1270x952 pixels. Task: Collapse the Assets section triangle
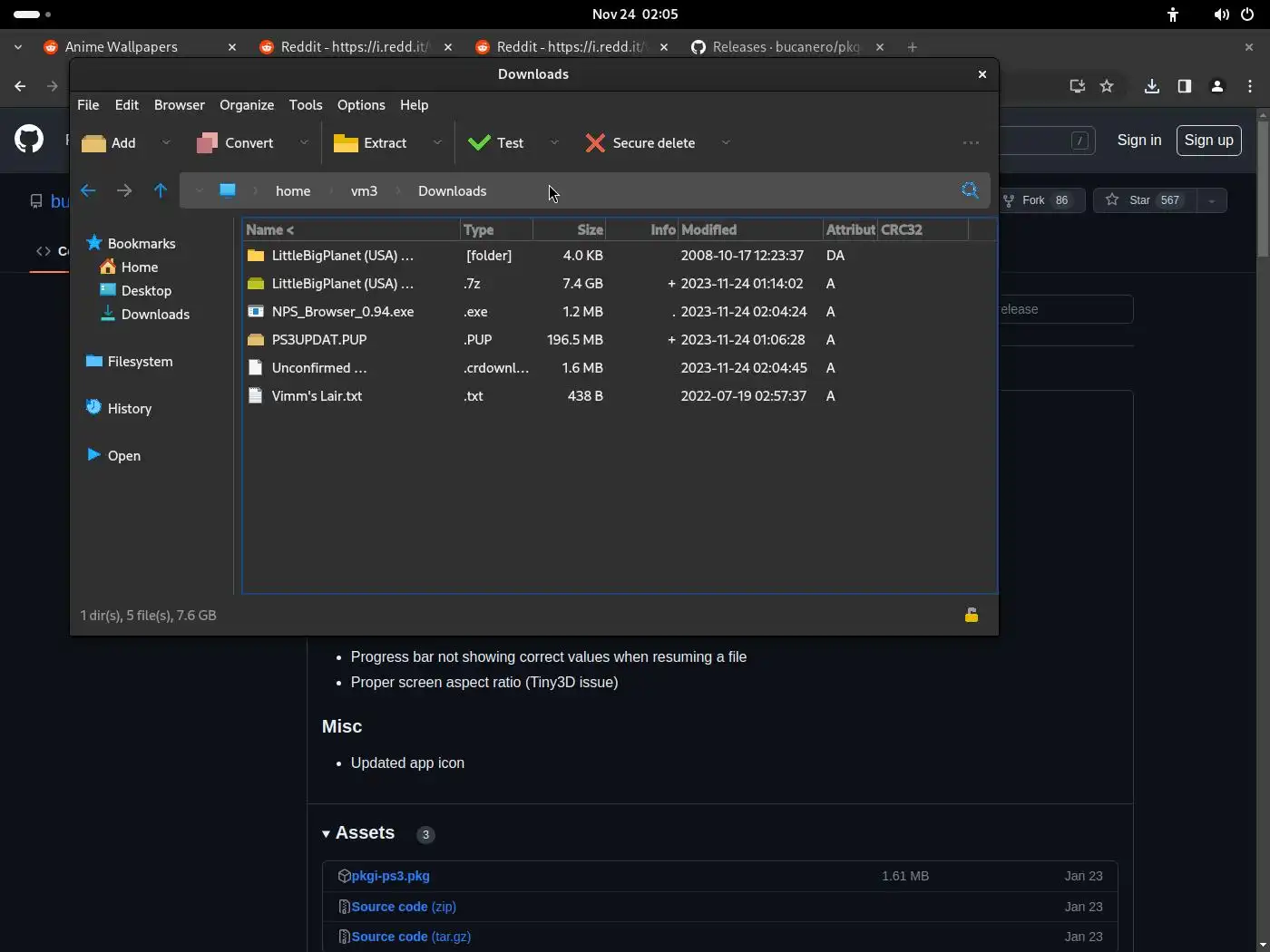(x=327, y=834)
